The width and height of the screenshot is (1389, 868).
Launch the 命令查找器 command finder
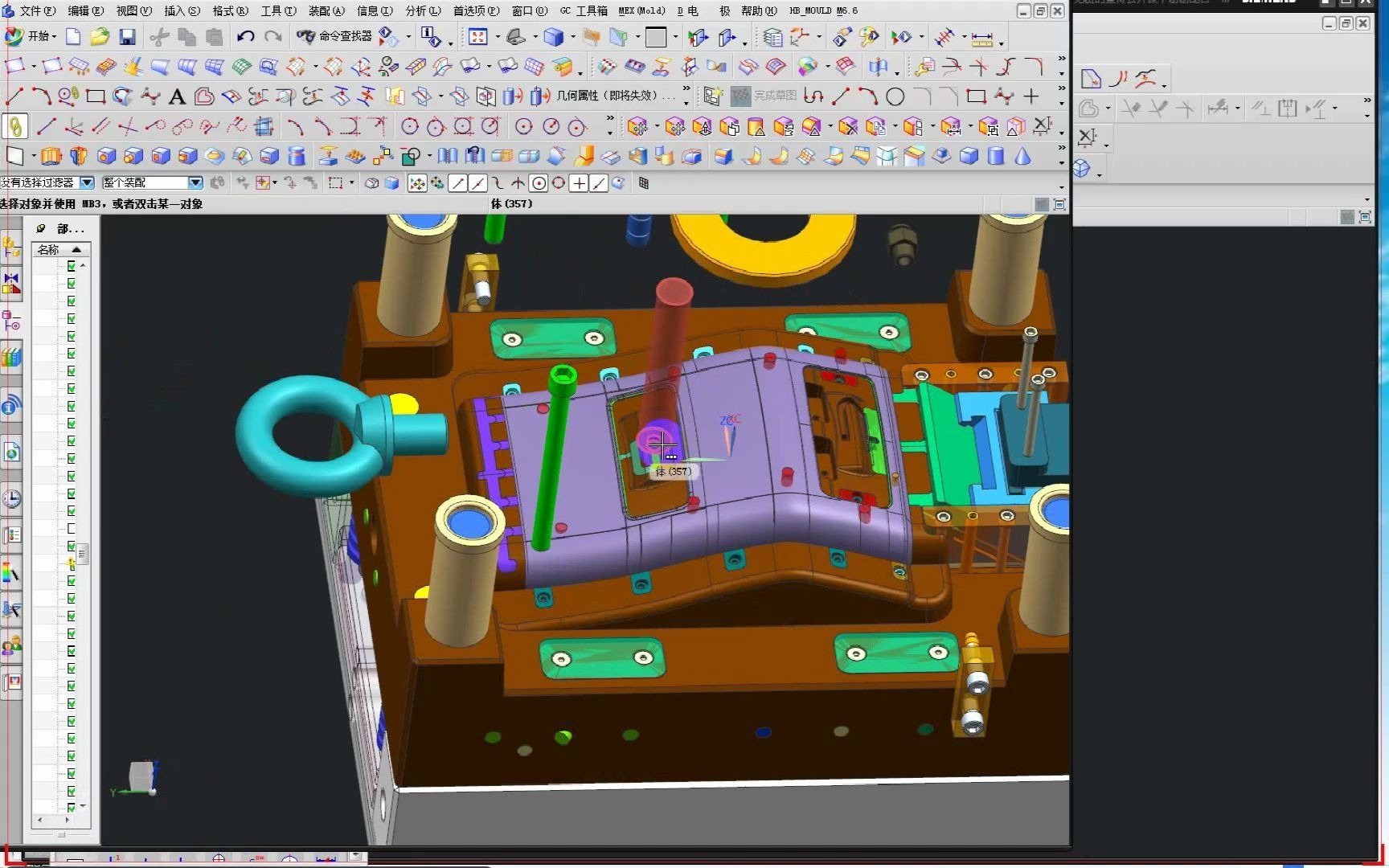(x=334, y=36)
